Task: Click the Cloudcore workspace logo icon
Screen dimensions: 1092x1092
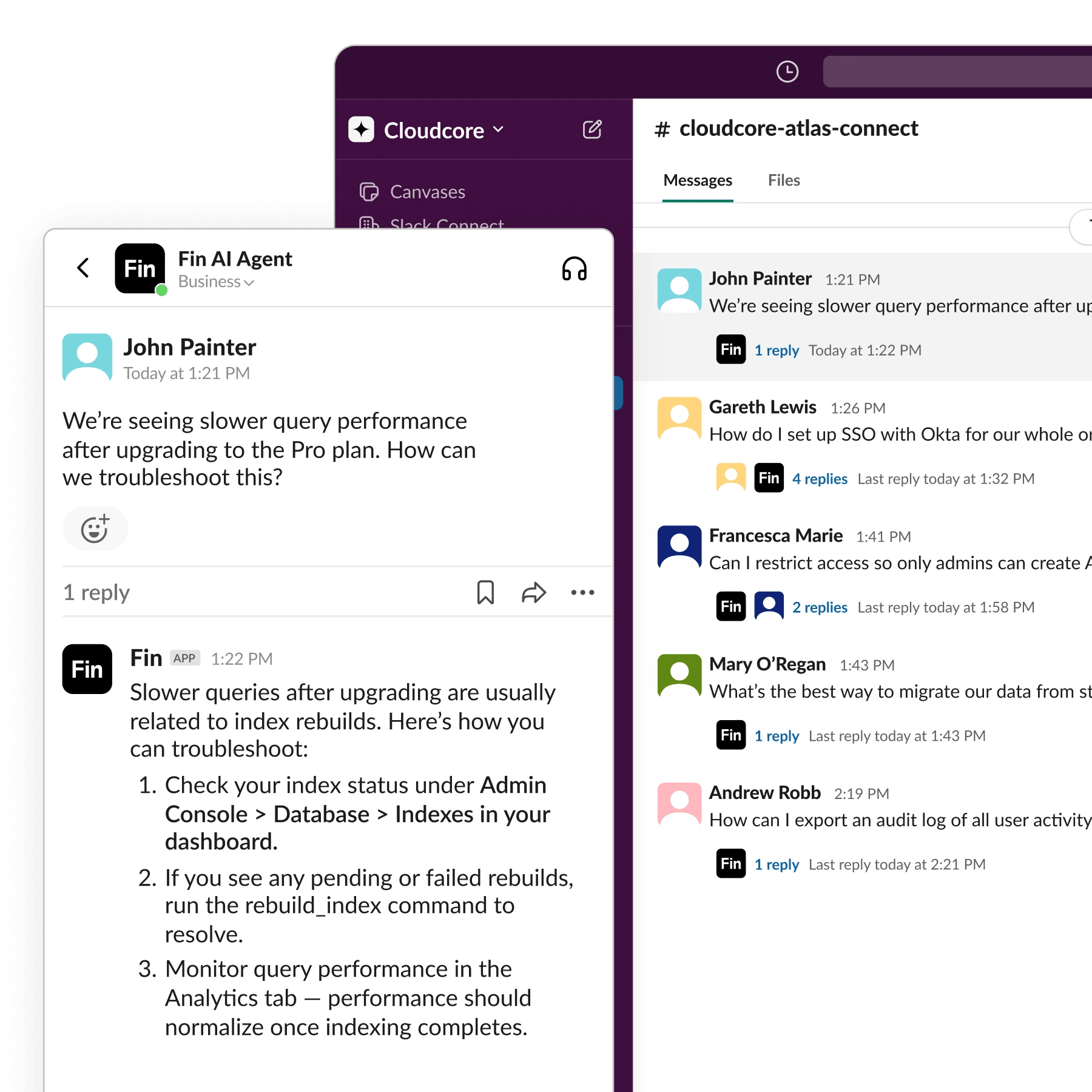Action: point(361,129)
